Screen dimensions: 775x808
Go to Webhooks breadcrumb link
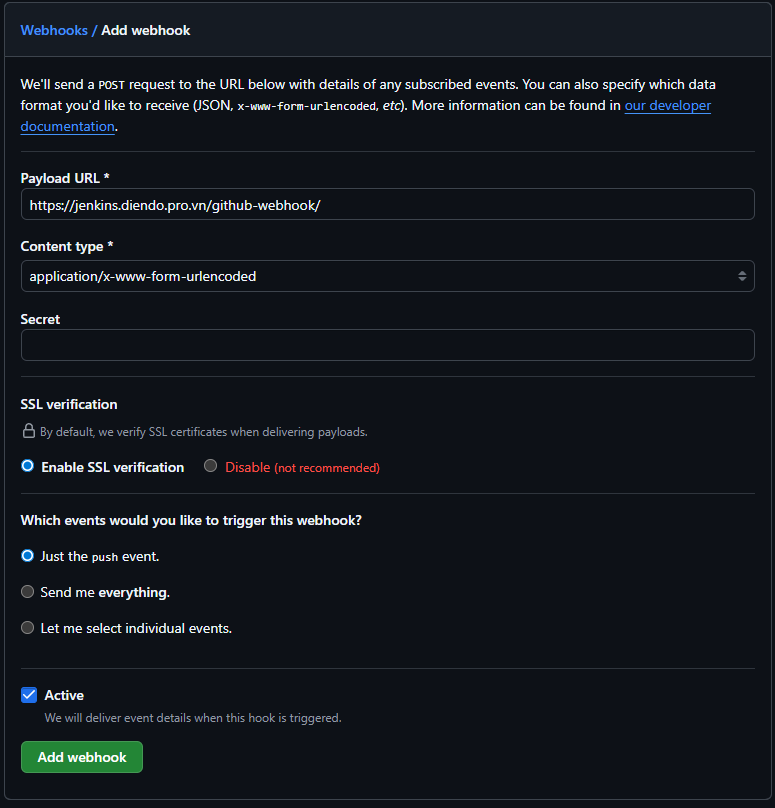54,30
